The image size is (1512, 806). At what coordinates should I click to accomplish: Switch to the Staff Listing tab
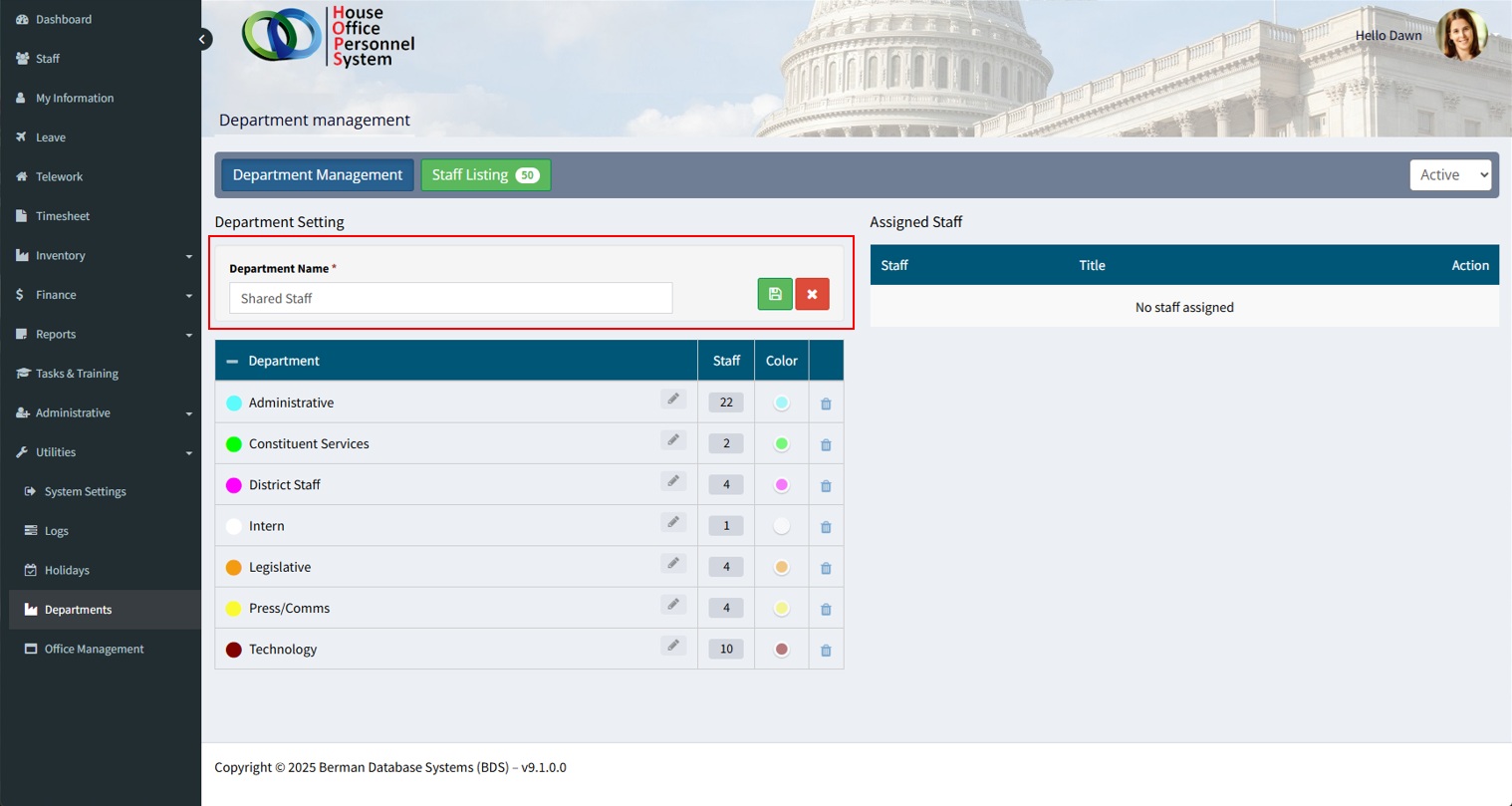pos(485,175)
